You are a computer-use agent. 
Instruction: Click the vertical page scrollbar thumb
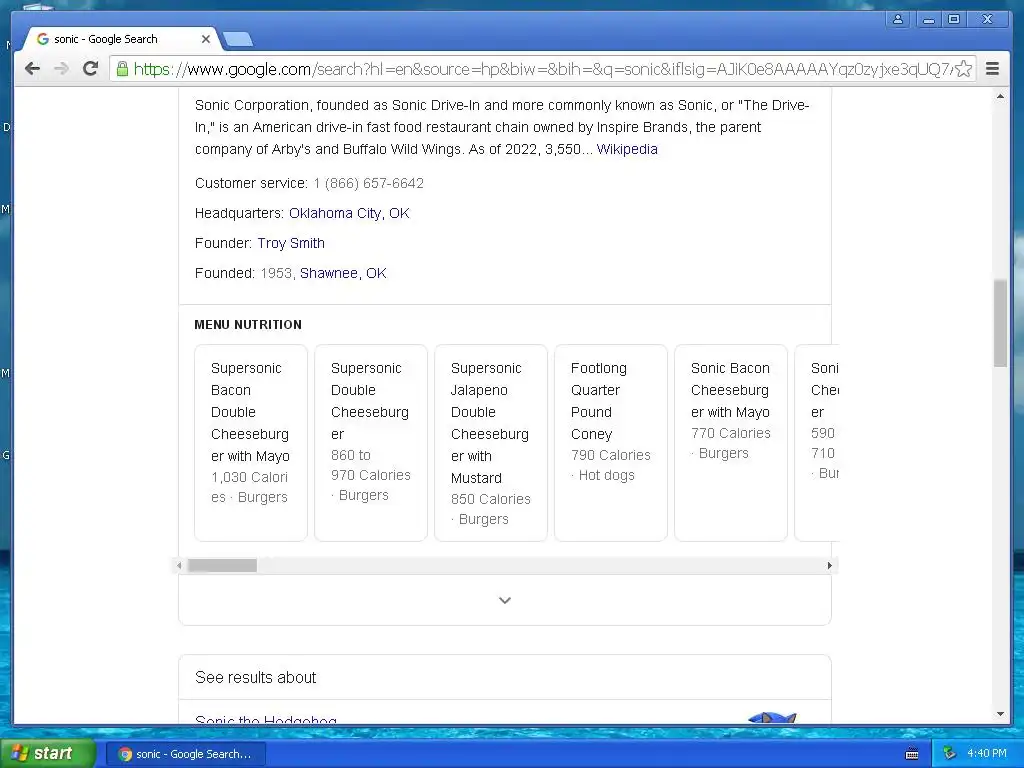[1000, 323]
